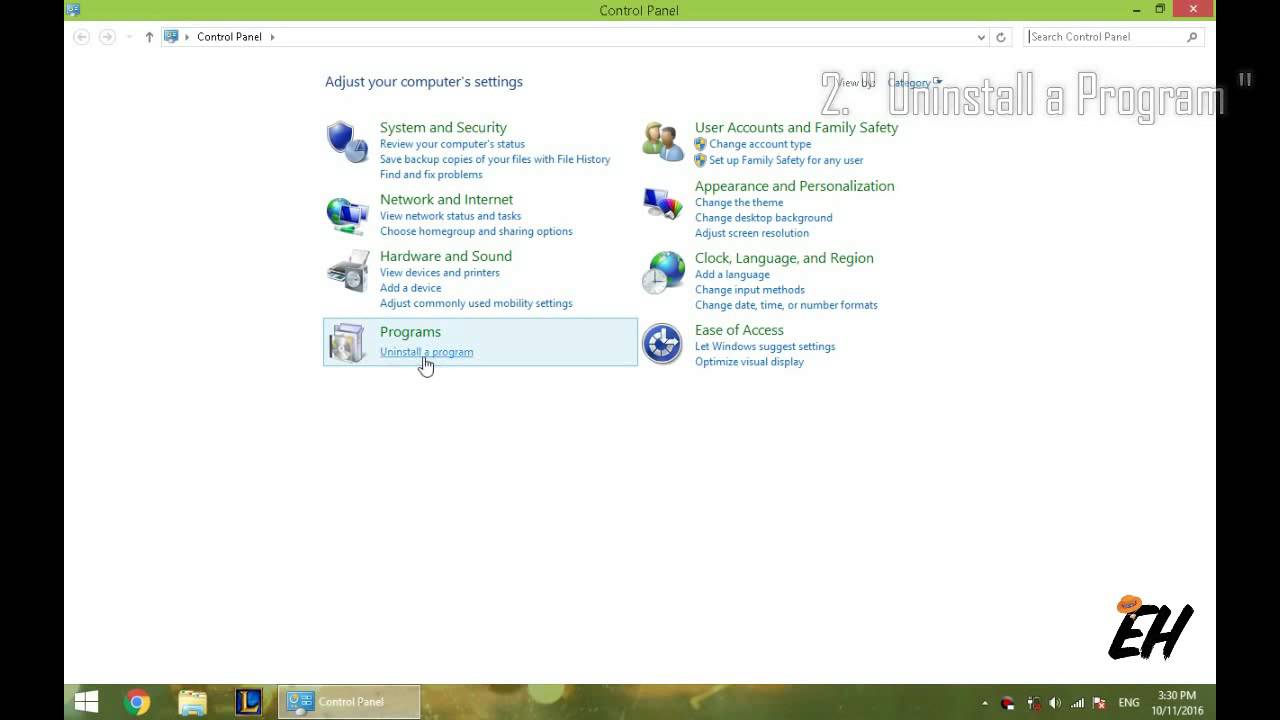This screenshot has width=1280, height=720.
Task: Click the Hardware and Sound printer icon
Action: pos(347,271)
